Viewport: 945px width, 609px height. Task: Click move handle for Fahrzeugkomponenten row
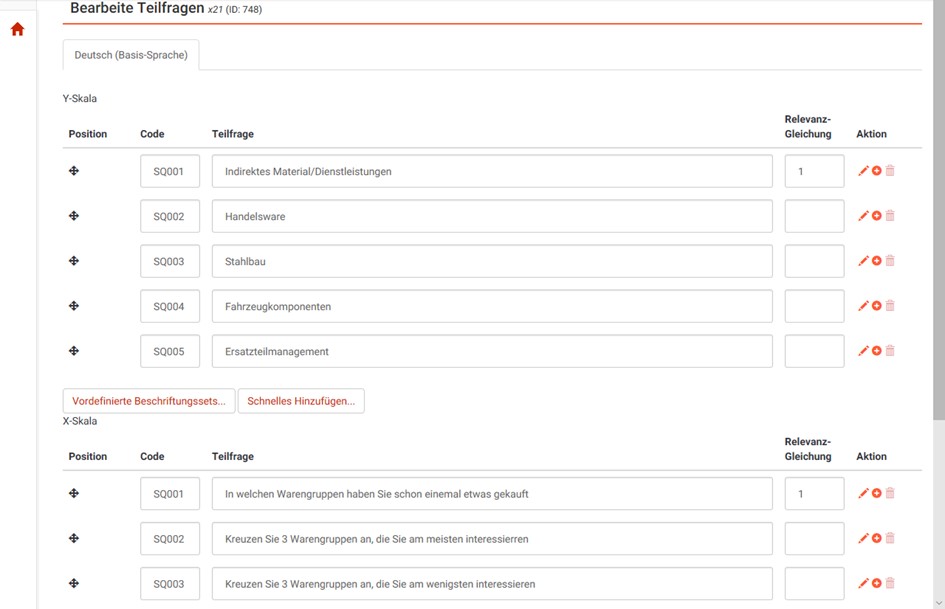(x=74, y=306)
